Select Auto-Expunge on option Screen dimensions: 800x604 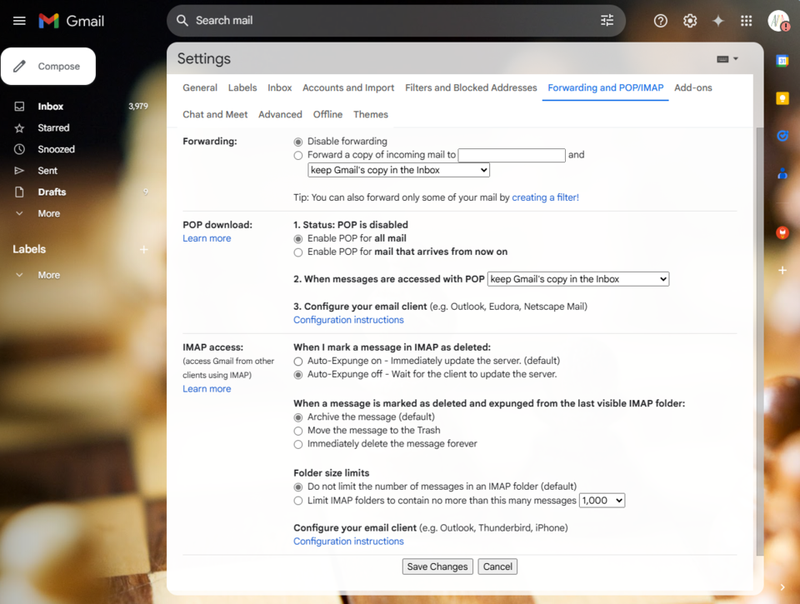click(298, 362)
